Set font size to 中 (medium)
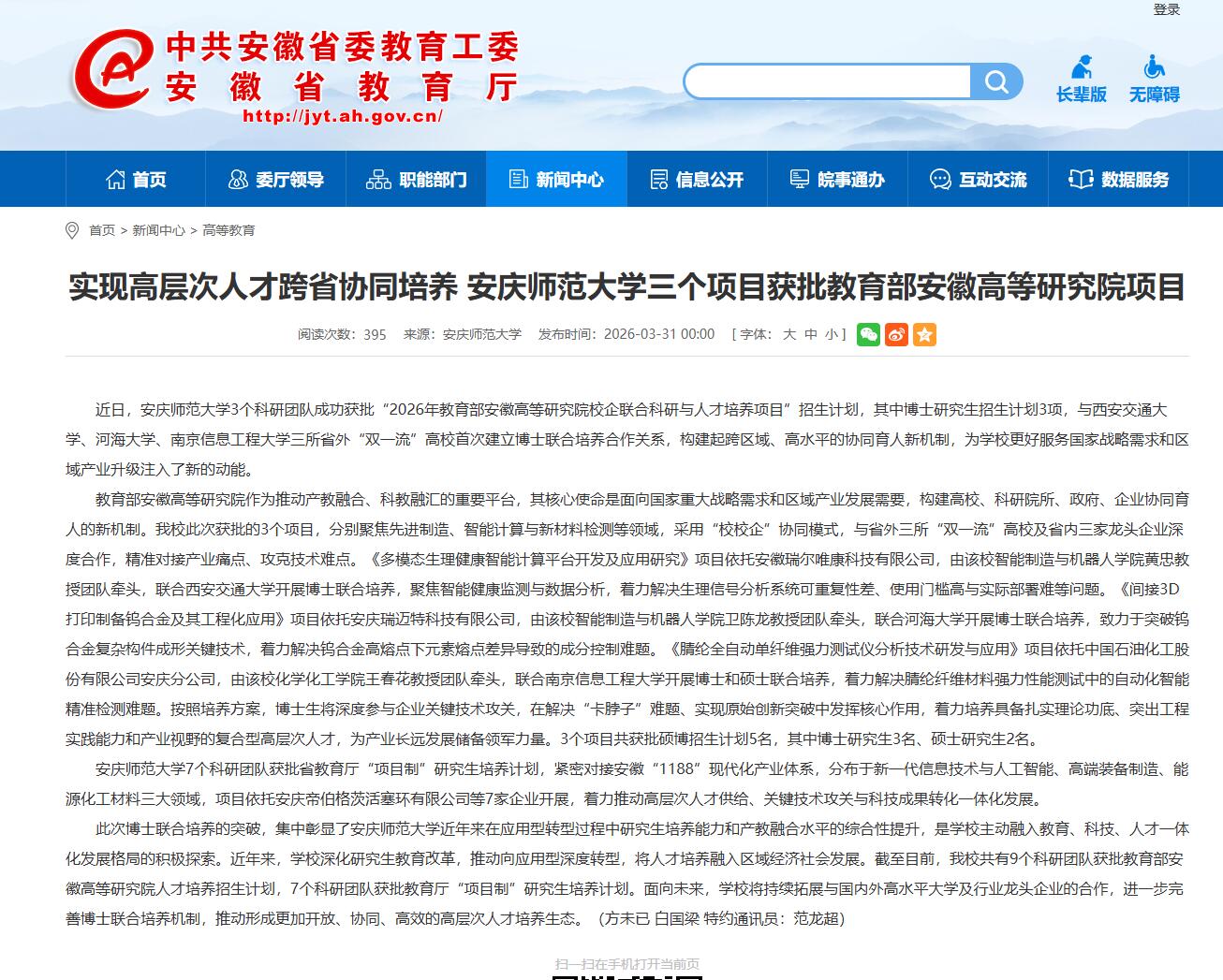1223x980 pixels. tap(810, 334)
